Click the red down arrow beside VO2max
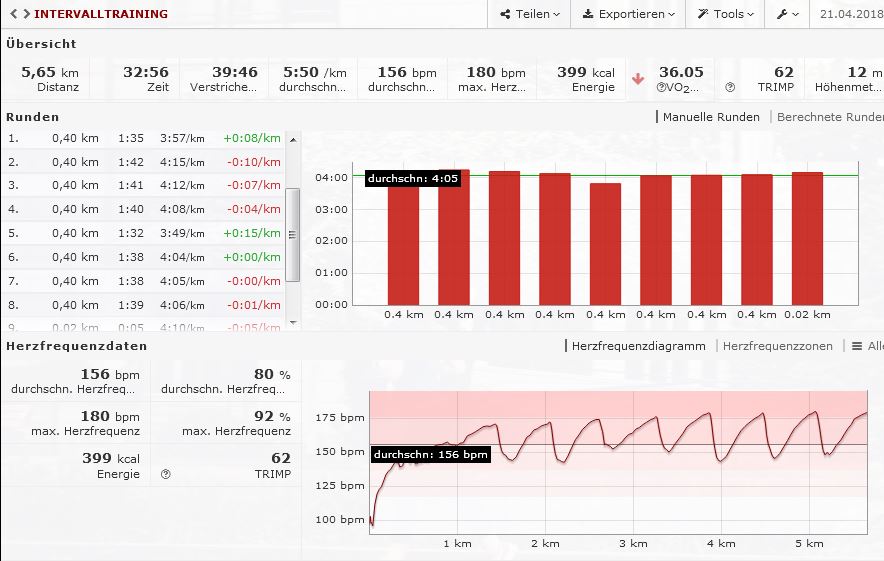Viewport: 884px width, 561px height. [x=638, y=79]
